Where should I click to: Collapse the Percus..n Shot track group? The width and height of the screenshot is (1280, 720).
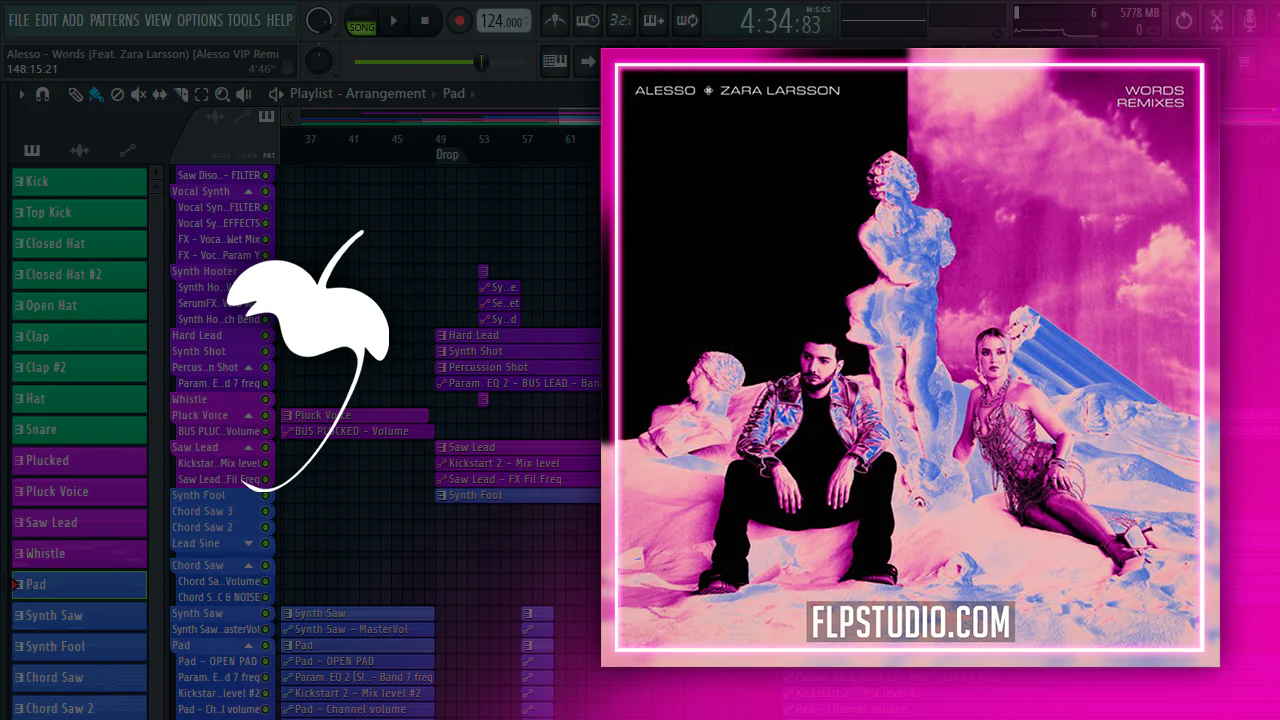point(249,368)
